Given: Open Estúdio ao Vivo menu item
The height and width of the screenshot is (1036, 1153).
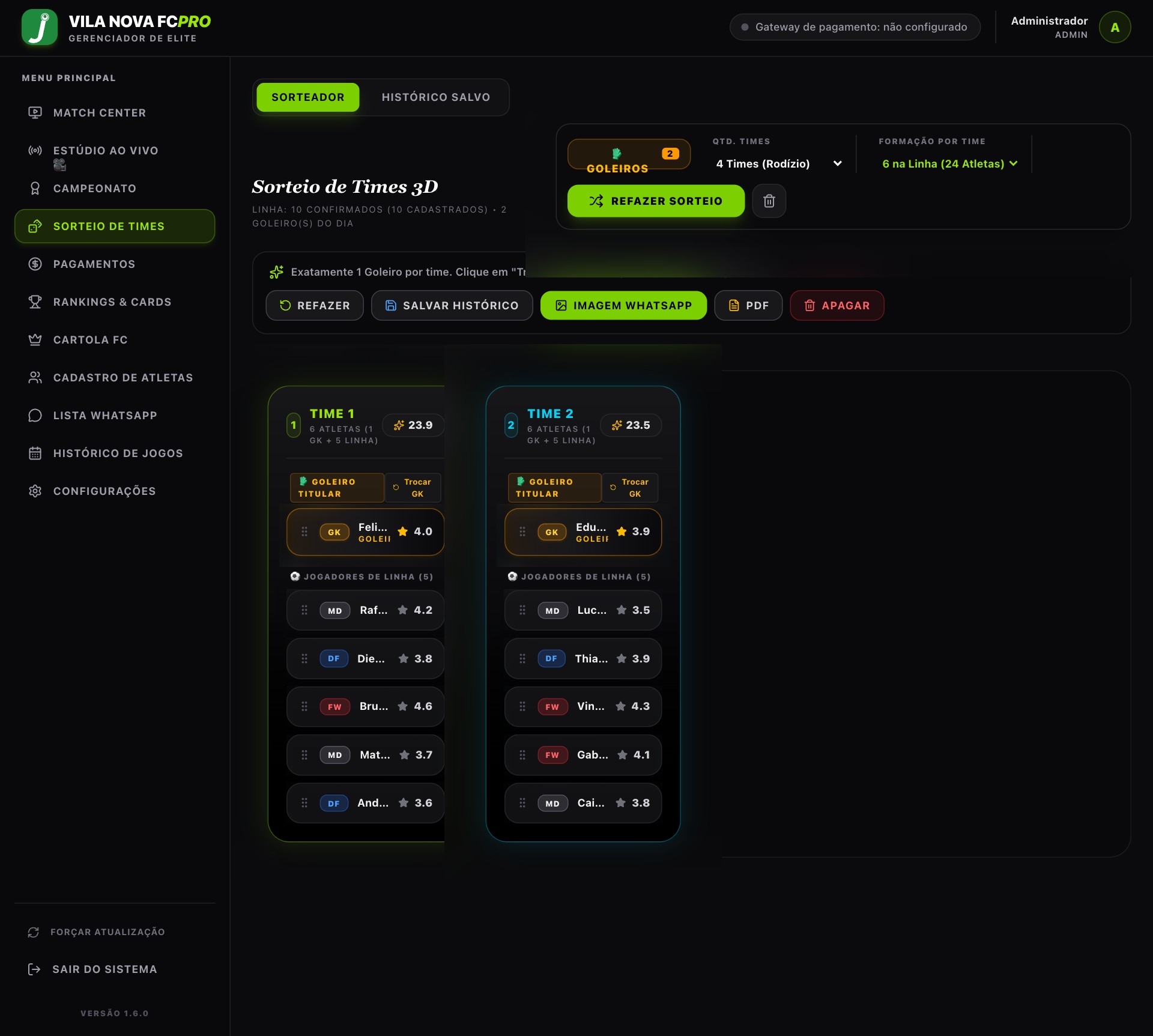Looking at the screenshot, I should [x=115, y=151].
